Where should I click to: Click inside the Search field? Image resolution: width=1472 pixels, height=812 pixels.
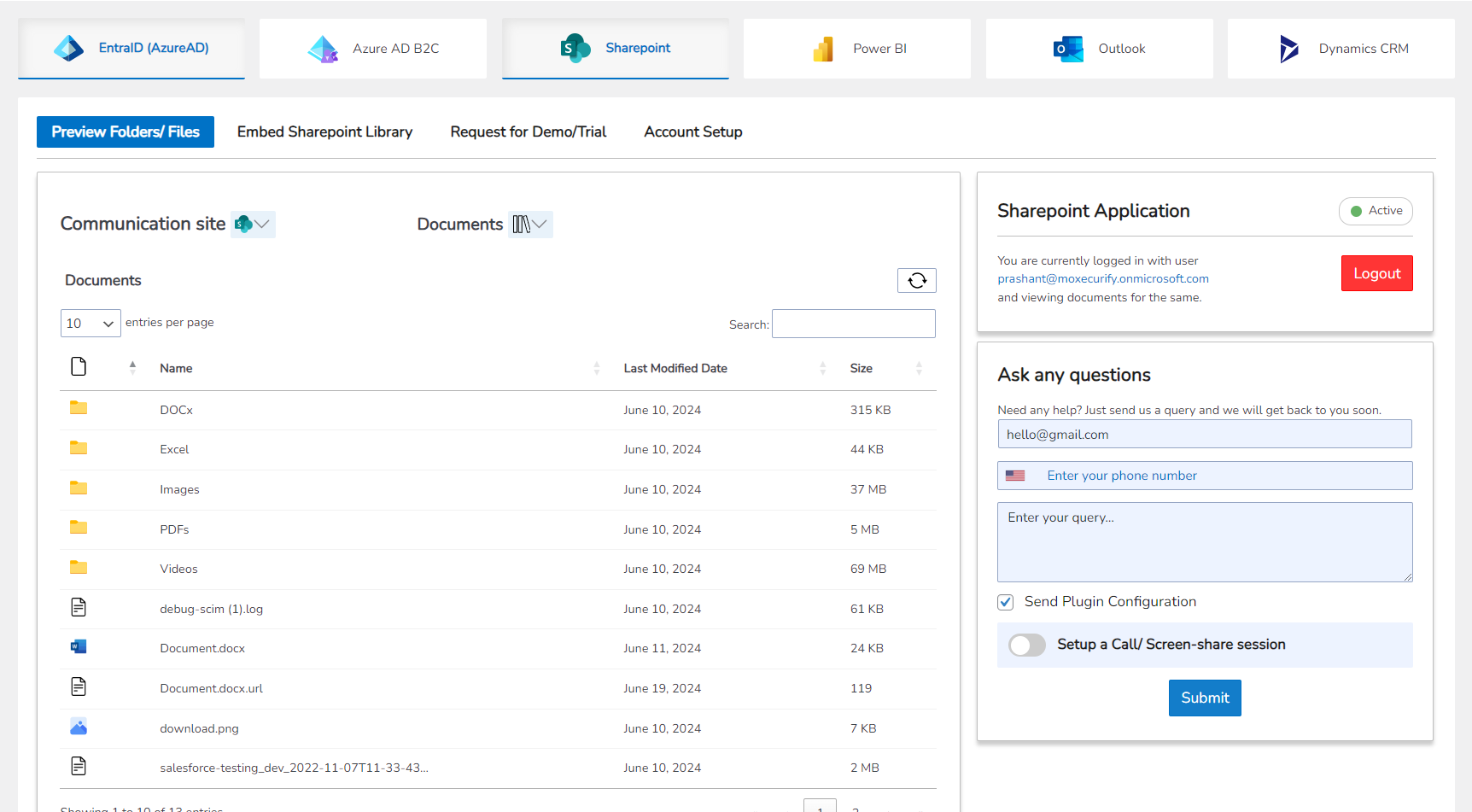click(x=853, y=324)
